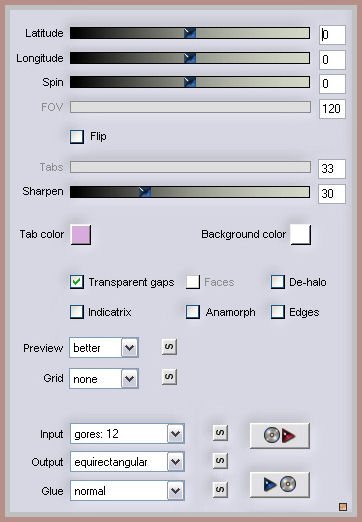The image size is (362, 522).
Task: Tick the Indicatrix checkbox
Action: [77, 312]
